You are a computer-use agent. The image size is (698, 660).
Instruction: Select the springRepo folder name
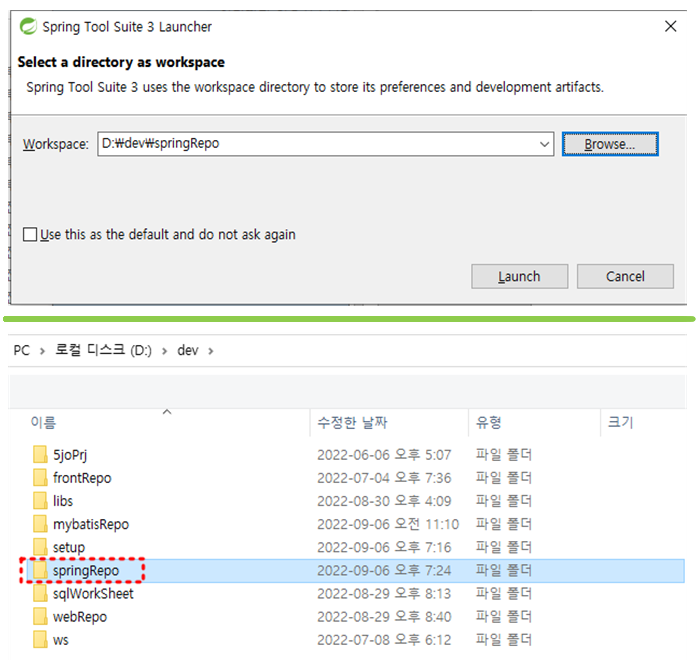(86, 571)
